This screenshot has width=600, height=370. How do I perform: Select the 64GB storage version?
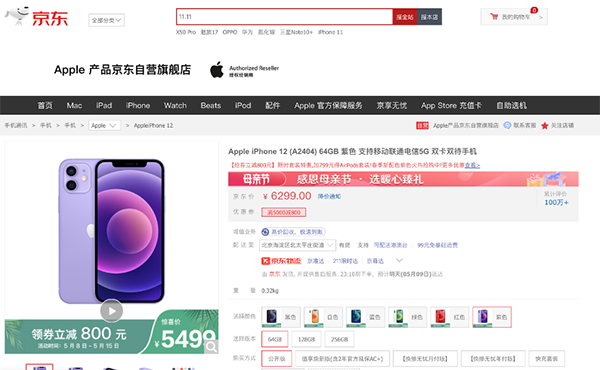click(275, 339)
